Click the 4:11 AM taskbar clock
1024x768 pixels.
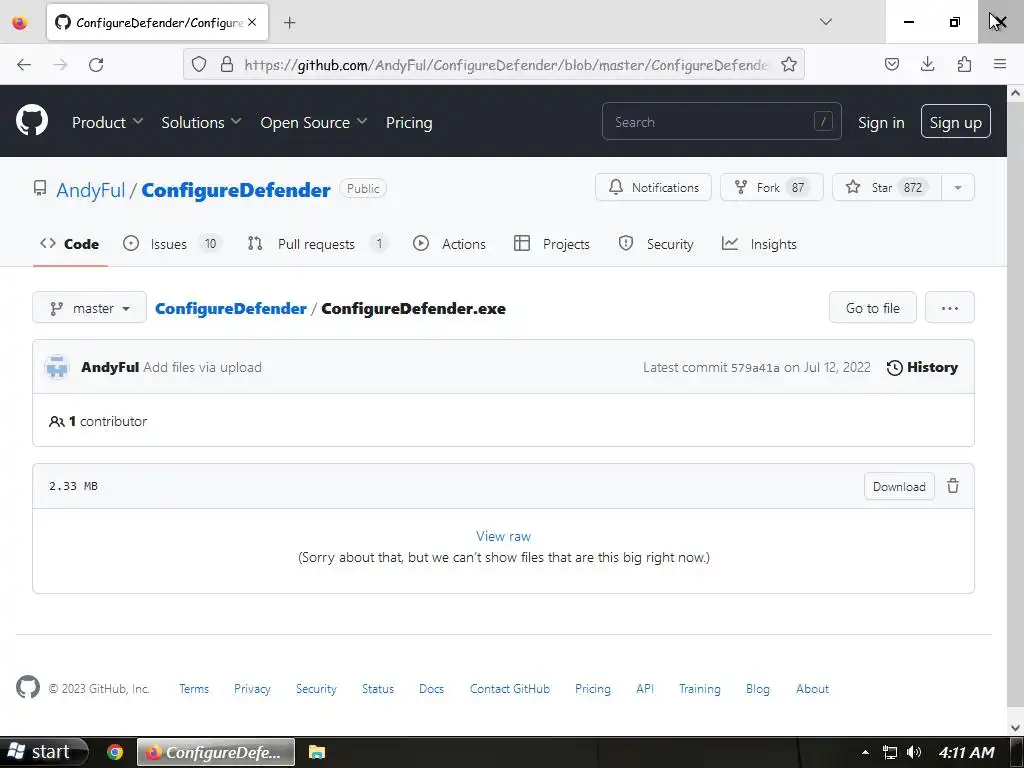coord(966,752)
